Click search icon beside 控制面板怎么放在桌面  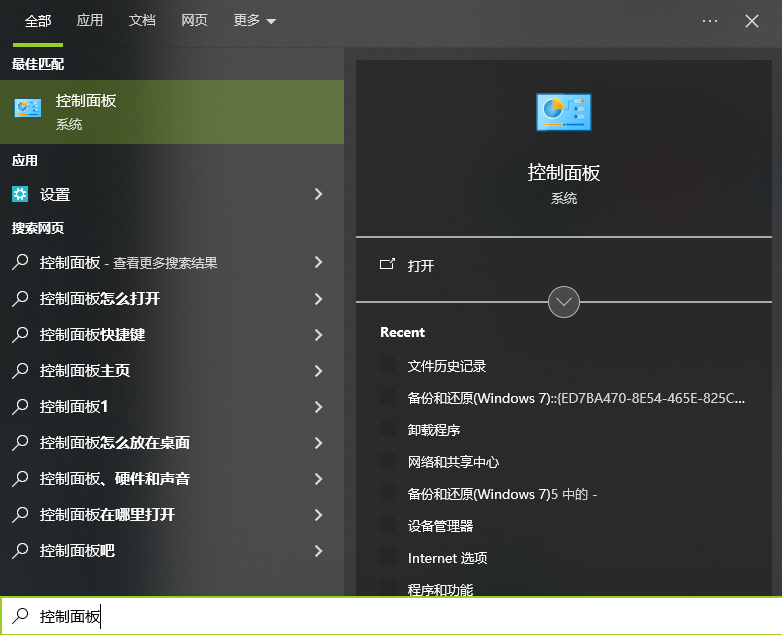pyautogui.click(x=20, y=441)
